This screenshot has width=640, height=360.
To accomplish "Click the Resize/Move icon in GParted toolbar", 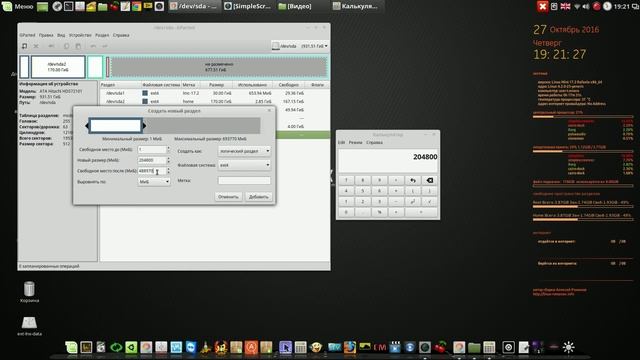I will click(51, 46).
